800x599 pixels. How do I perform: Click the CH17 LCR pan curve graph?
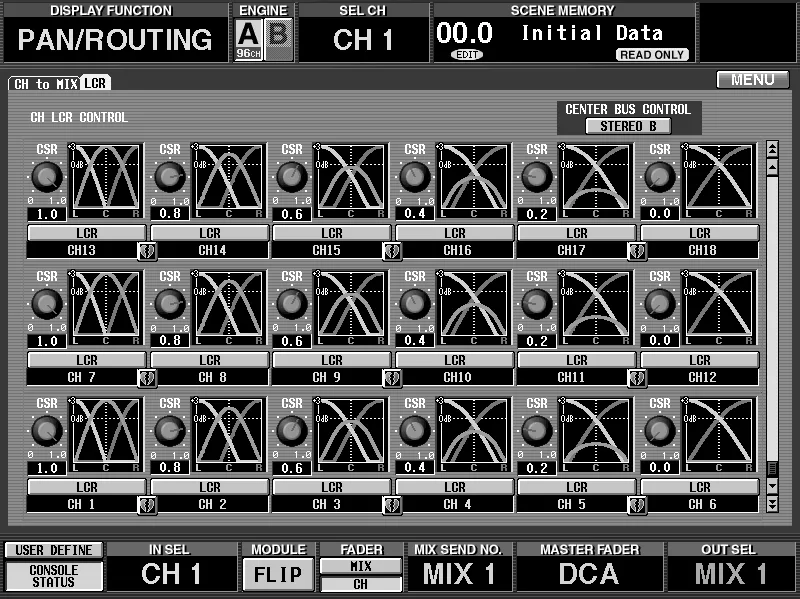pos(595,181)
